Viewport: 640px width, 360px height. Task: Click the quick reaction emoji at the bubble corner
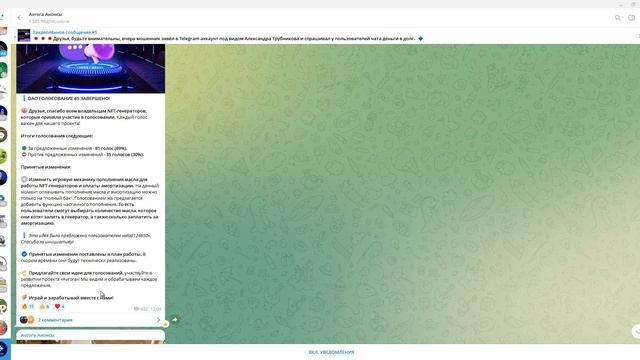[165, 324]
